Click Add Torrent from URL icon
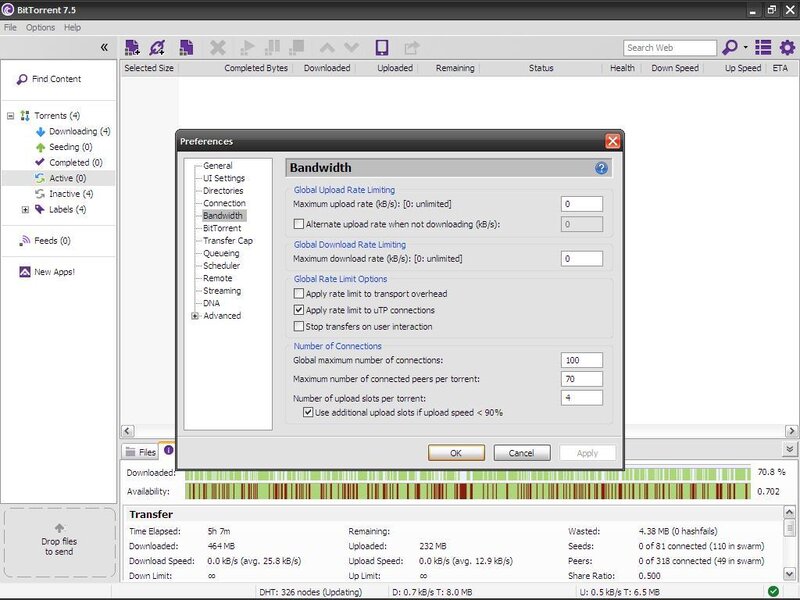Image resolution: width=800 pixels, height=600 pixels. coord(157,47)
